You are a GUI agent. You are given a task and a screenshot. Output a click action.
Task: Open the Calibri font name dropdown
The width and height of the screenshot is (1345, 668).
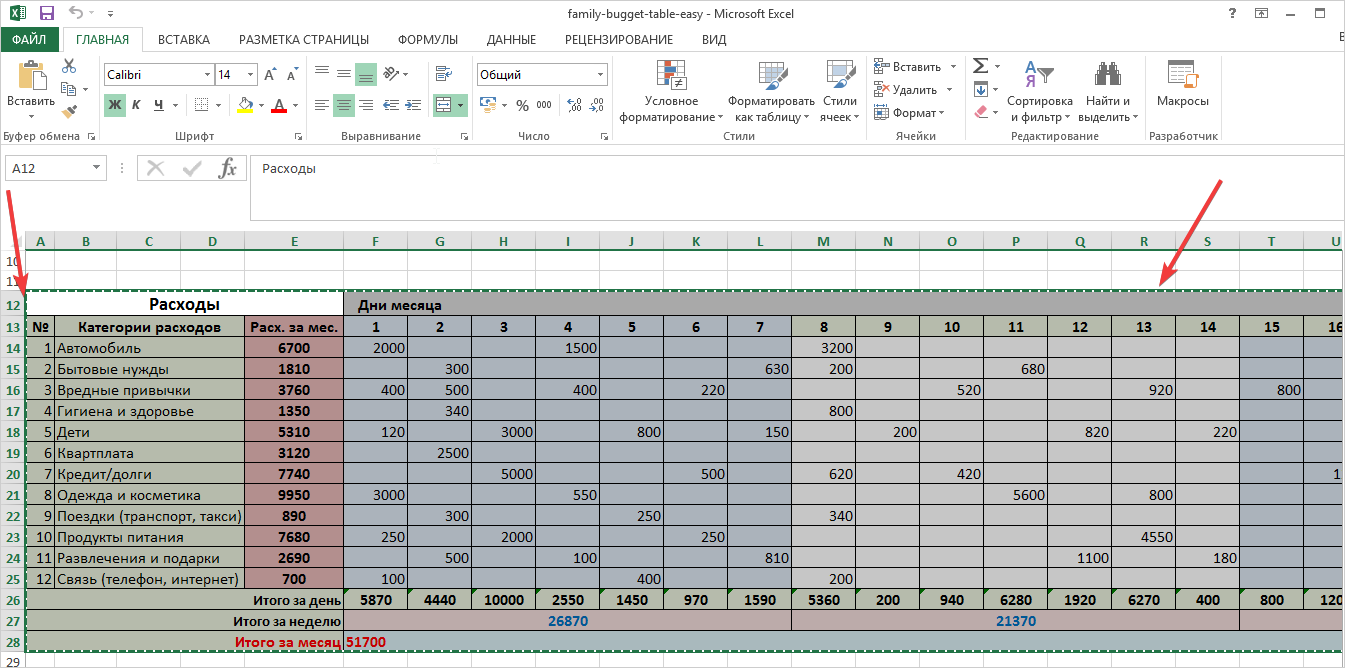[207, 75]
